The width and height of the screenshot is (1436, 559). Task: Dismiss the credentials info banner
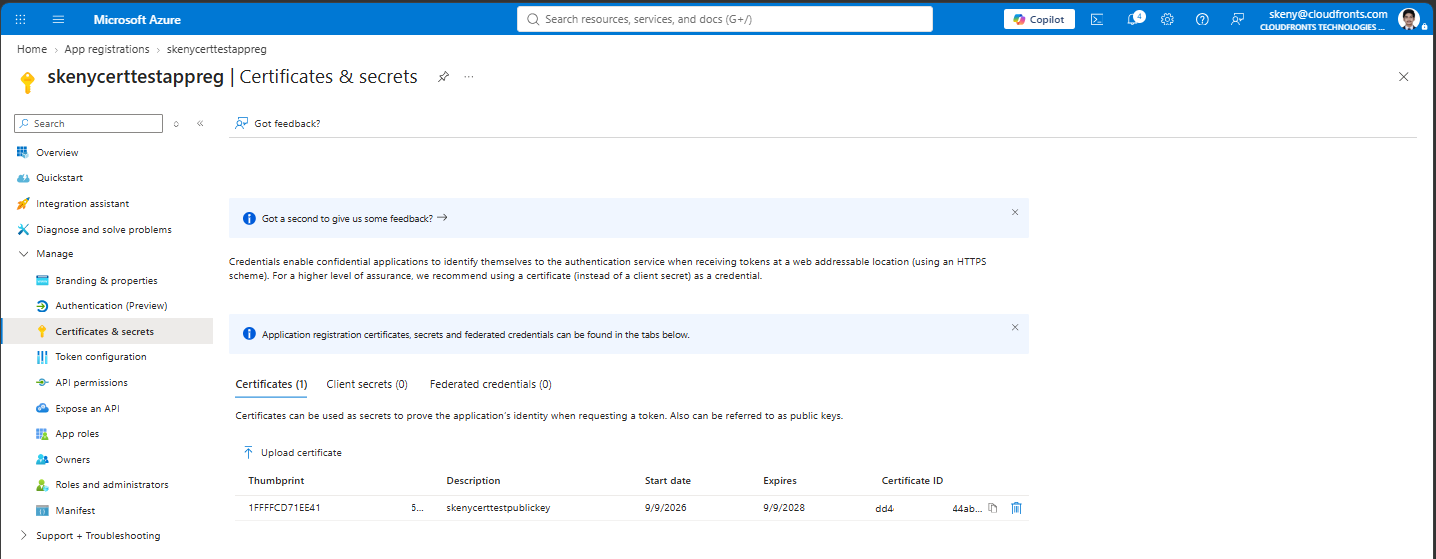[1015, 327]
